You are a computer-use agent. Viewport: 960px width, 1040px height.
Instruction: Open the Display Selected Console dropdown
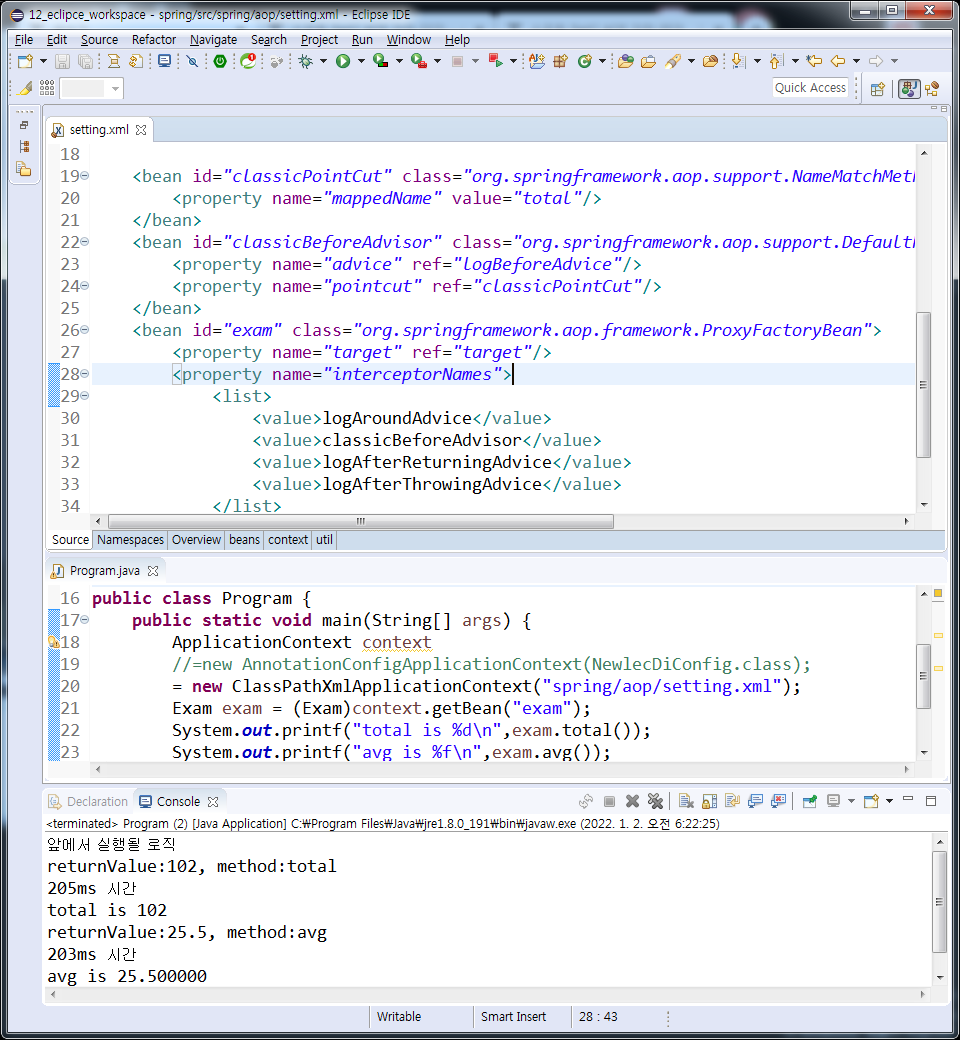coord(851,801)
